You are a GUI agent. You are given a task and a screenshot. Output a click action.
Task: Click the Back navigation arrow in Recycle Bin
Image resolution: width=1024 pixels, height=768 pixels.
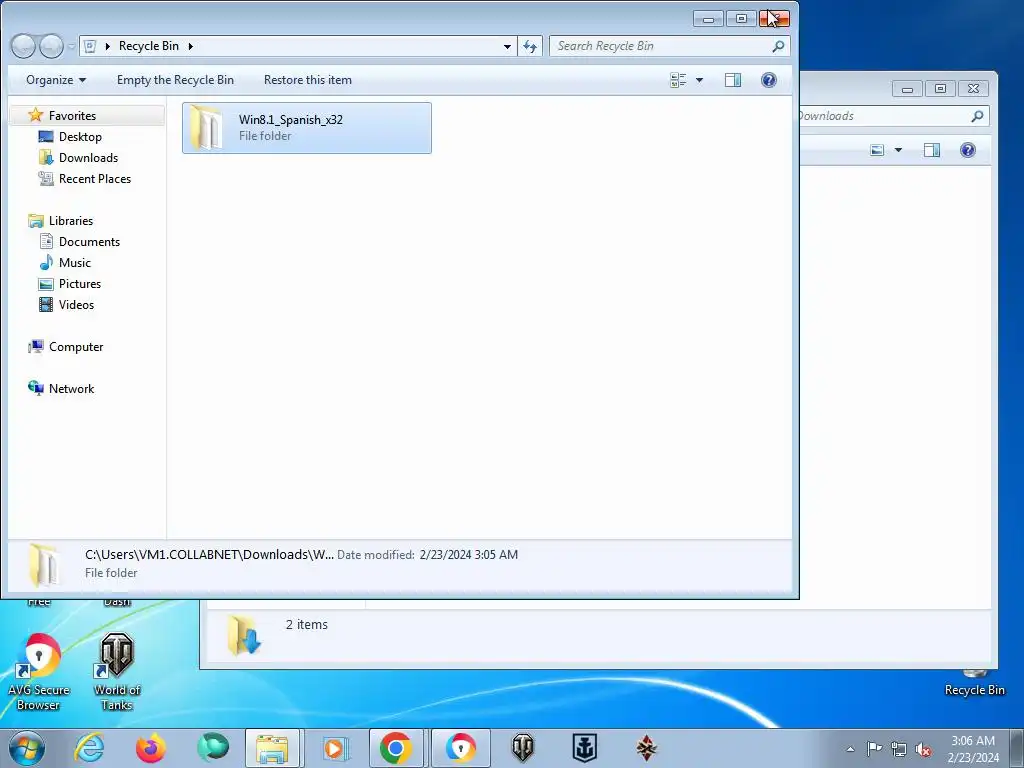click(x=23, y=46)
